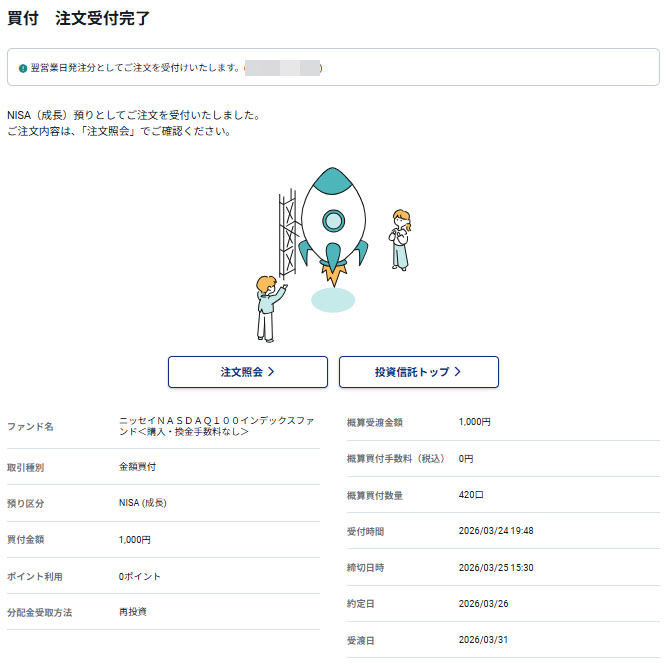Click the NISA (成長) value in the 預り区分 row
This screenshot has width=666, height=666.
[x=142, y=503]
